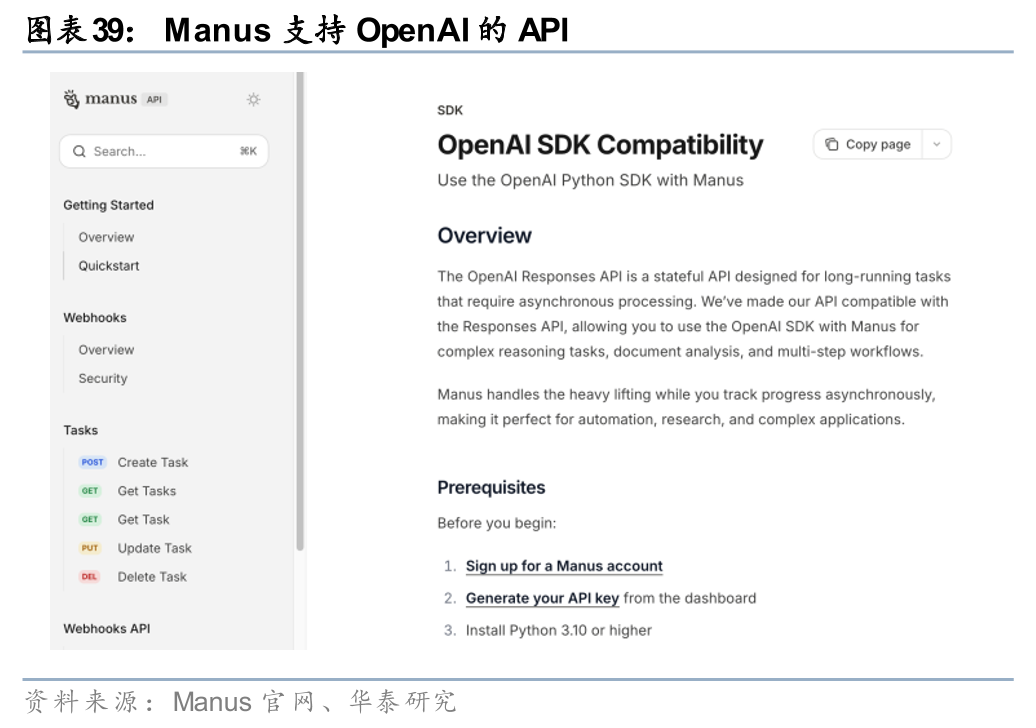Click the text Before you begin:

tap(497, 523)
